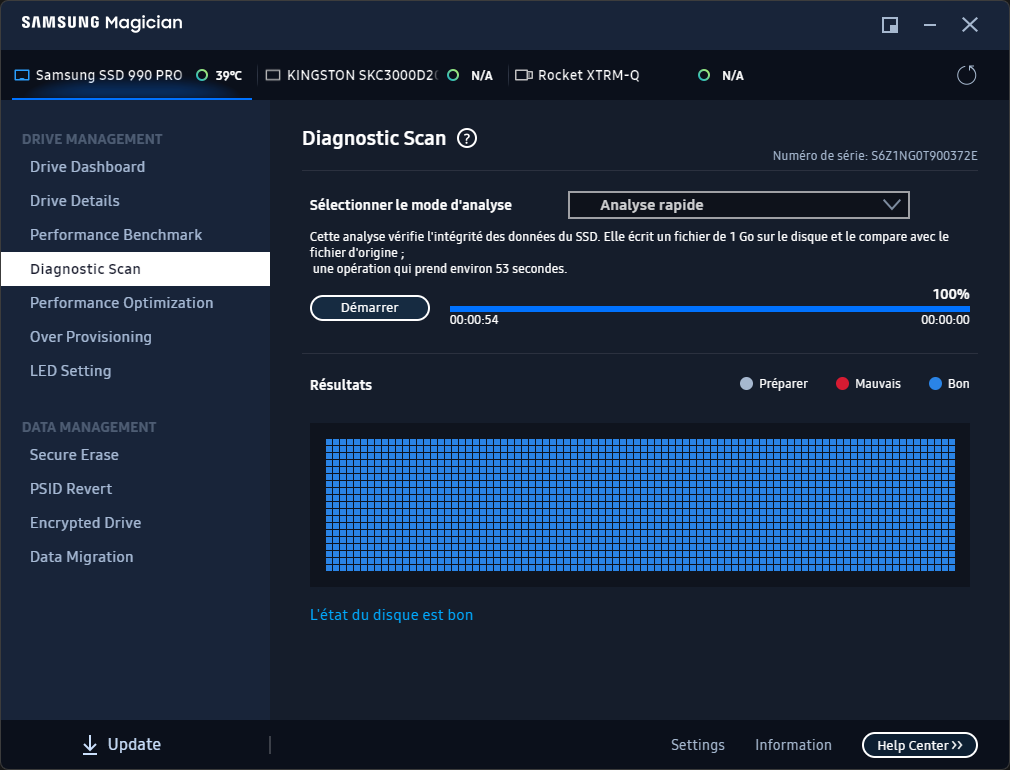Close the Samsung Magician window

(x=969, y=25)
